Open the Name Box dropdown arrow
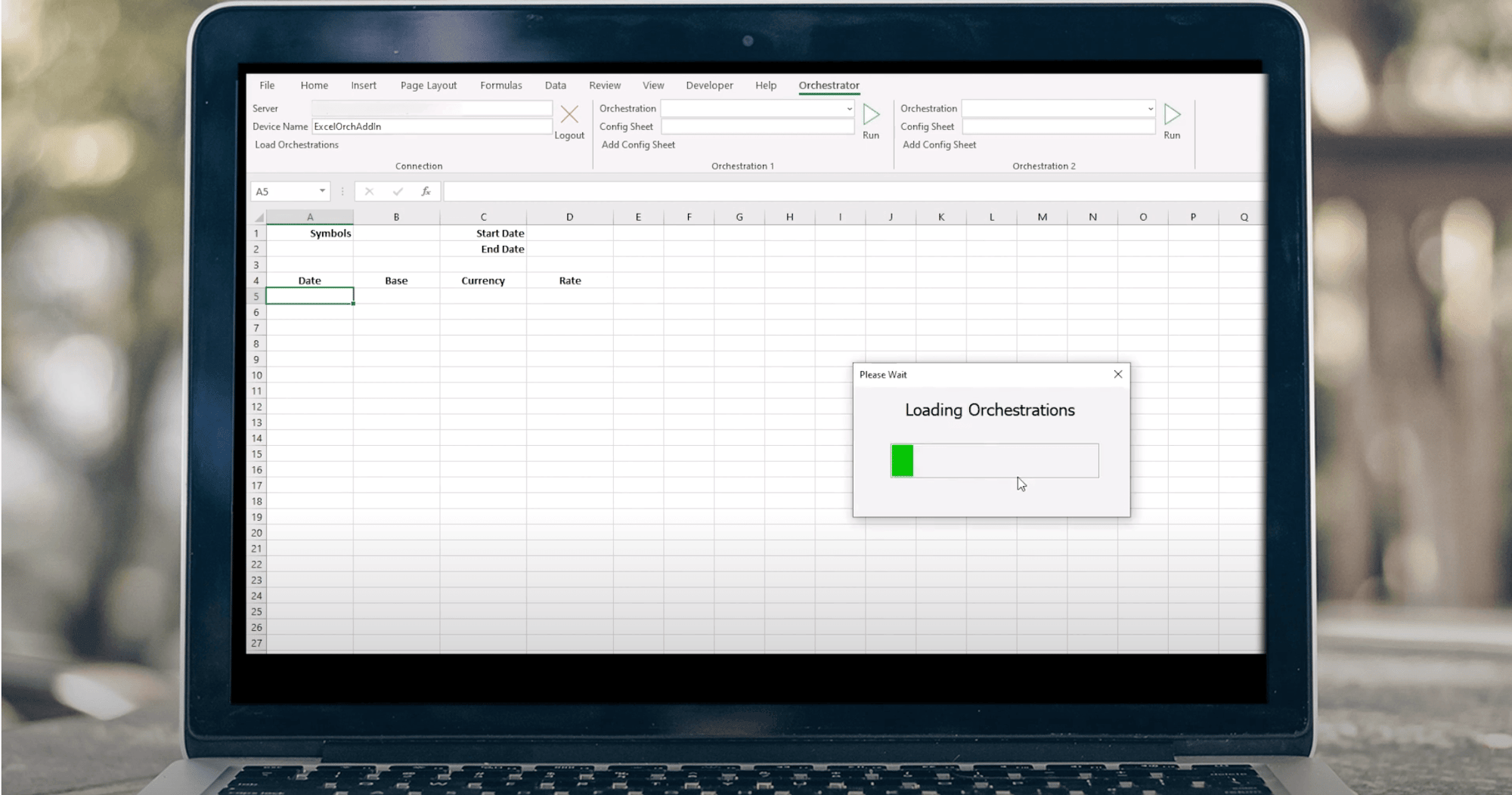The image size is (1512, 795). (322, 191)
